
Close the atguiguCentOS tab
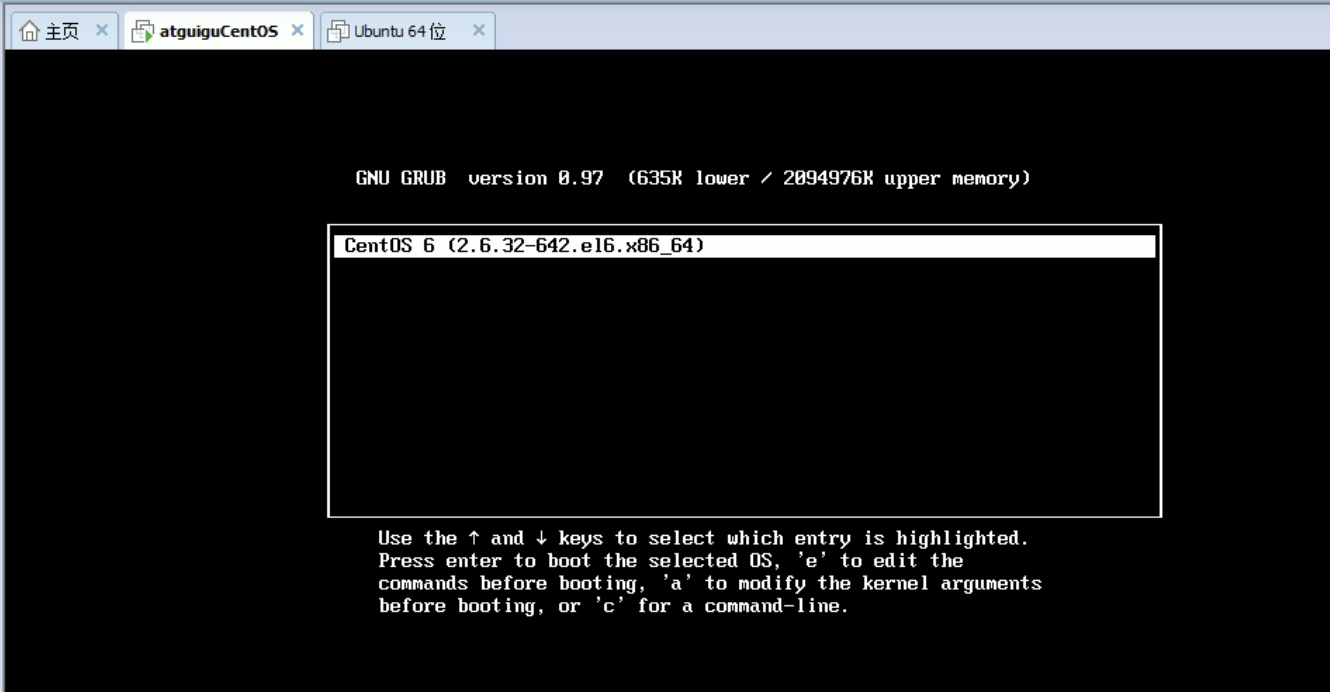297,30
